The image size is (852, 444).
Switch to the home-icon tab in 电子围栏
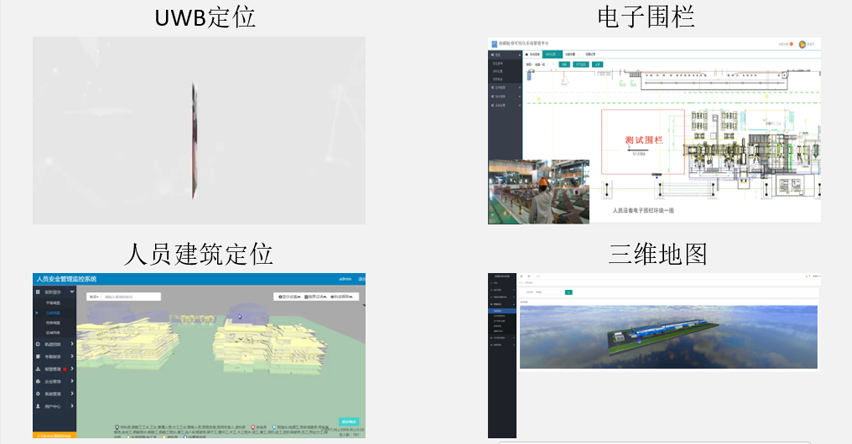pos(533,54)
